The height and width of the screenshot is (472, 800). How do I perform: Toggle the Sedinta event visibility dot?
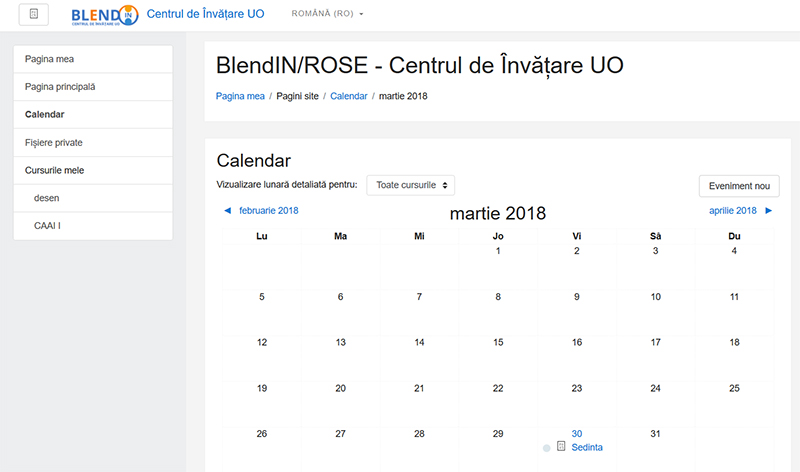click(546, 448)
